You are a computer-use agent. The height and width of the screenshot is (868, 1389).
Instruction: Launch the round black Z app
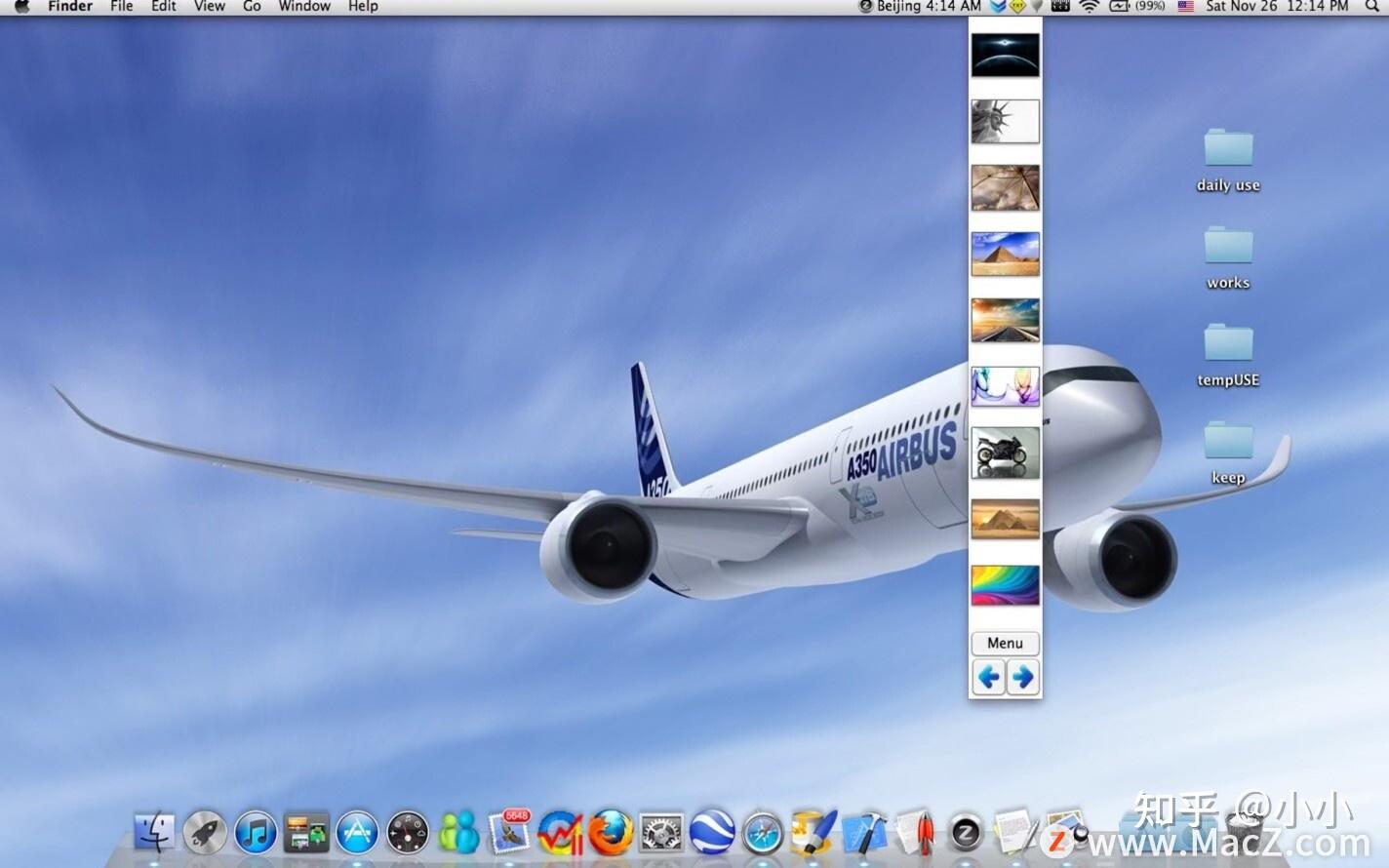pos(966,832)
